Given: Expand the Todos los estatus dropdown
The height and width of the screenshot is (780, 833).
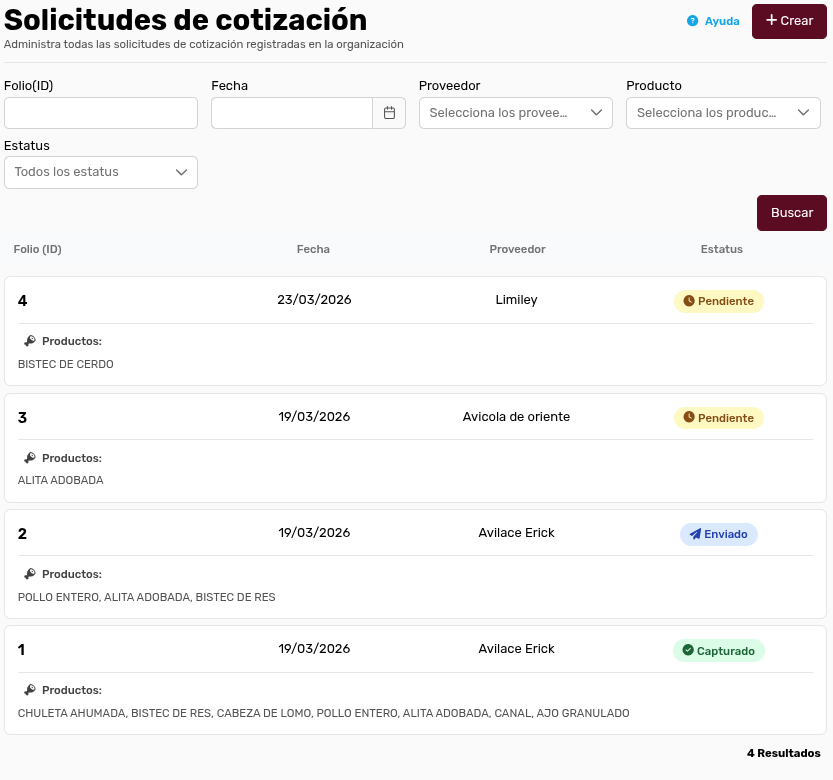Looking at the screenshot, I should 100,172.
